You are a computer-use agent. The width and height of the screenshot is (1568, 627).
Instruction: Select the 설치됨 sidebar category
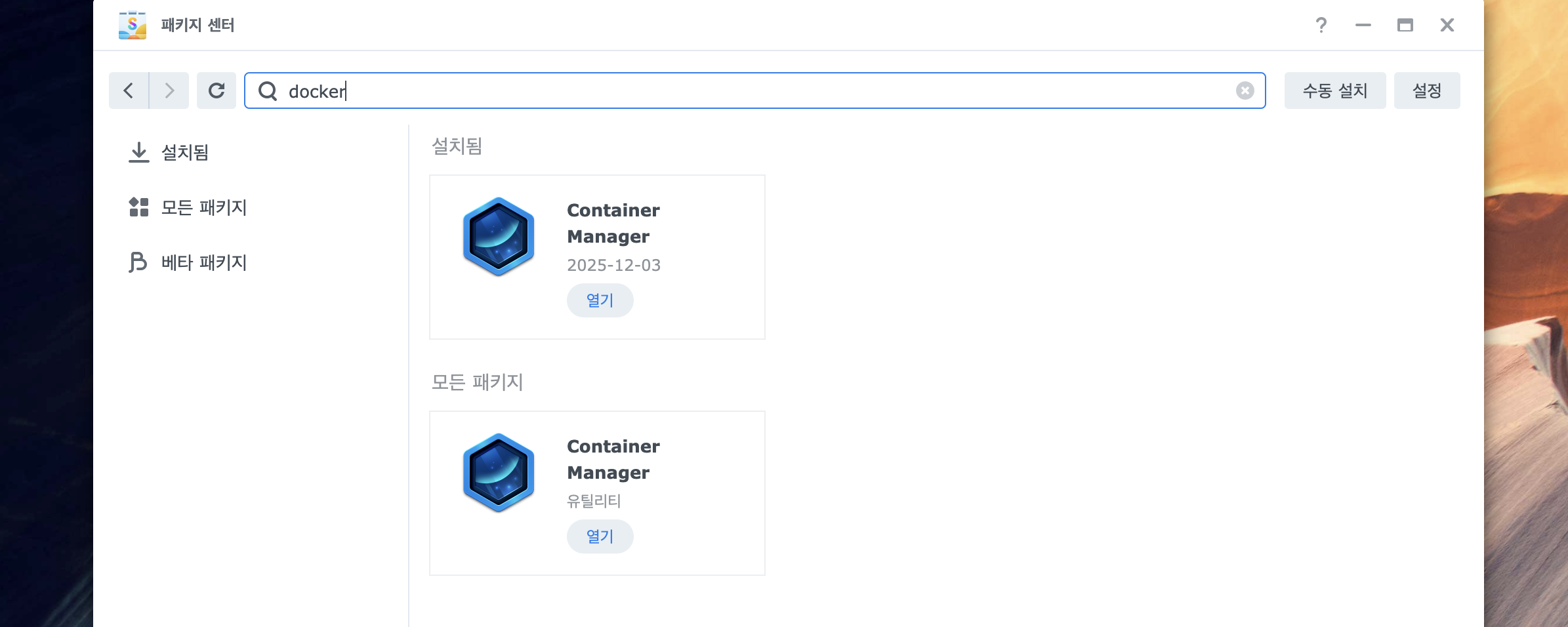click(184, 152)
